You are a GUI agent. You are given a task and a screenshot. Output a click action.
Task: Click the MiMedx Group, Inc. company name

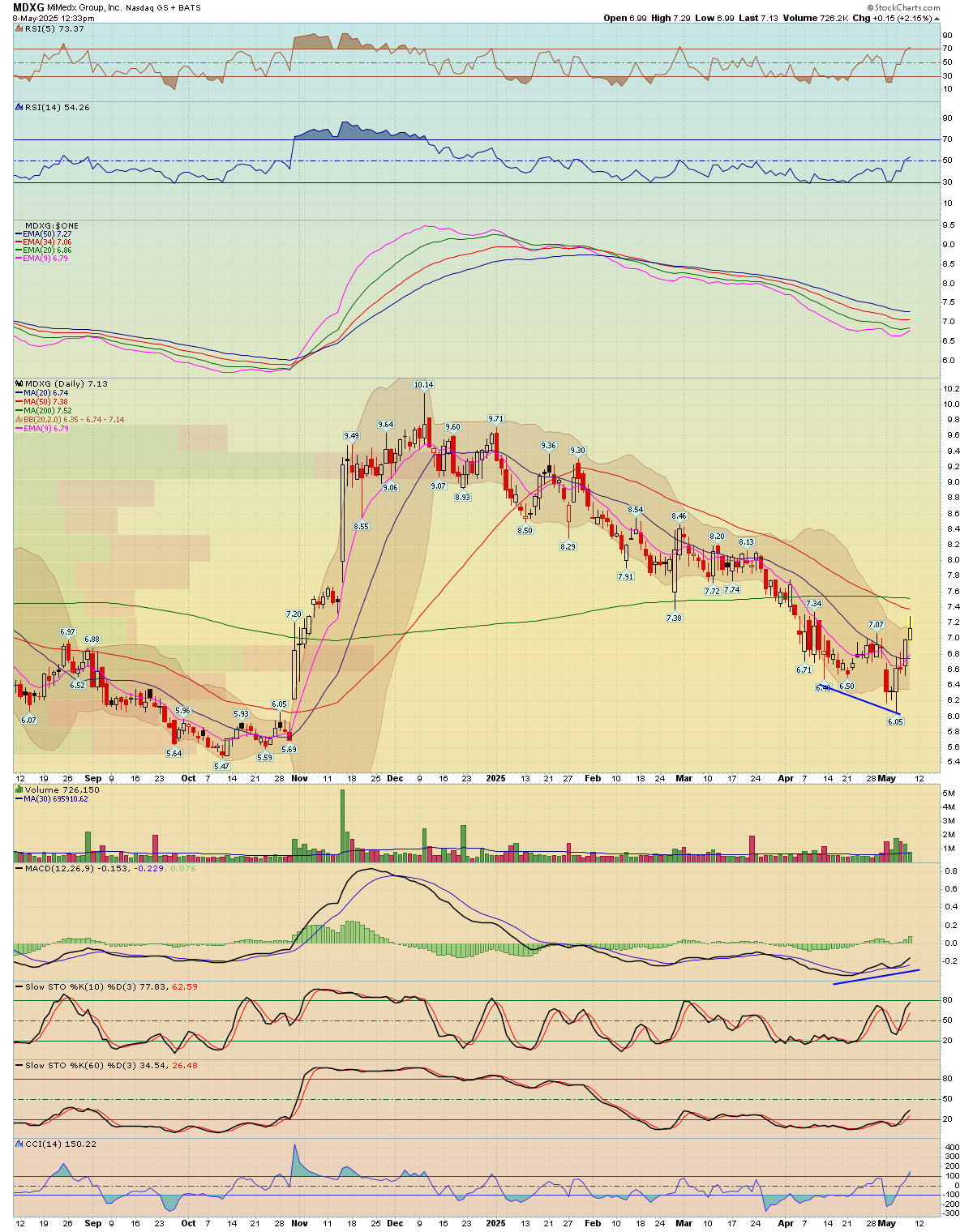pos(84,7)
